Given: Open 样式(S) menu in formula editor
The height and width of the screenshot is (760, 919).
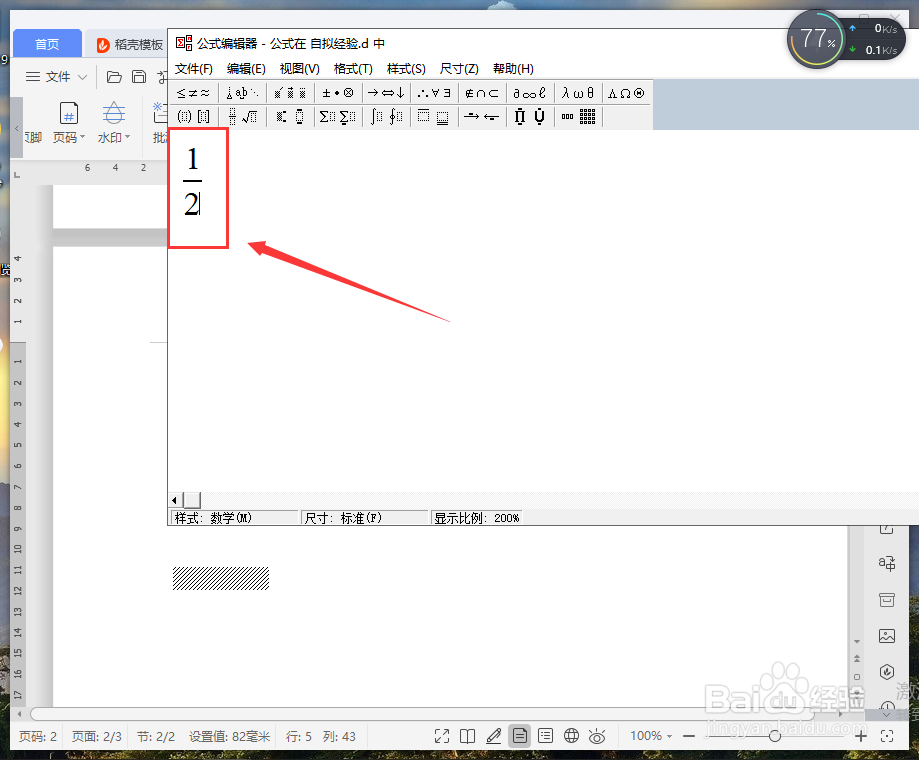Looking at the screenshot, I should tap(406, 69).
